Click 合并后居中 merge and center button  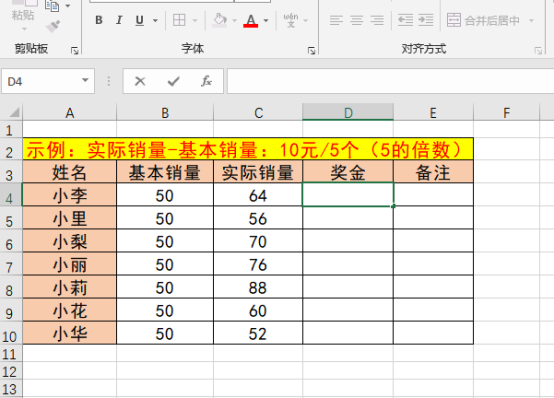[x=483, y=21]
